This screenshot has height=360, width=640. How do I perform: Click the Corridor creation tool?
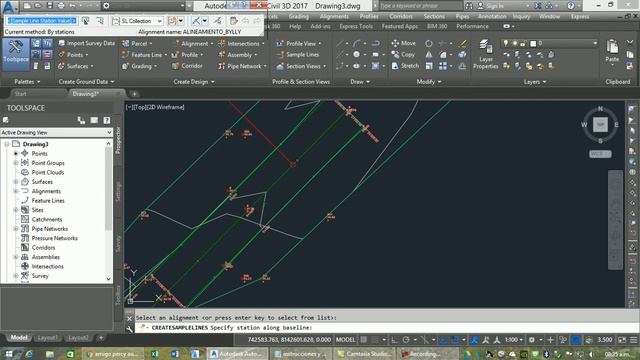pyautogui.click(x=187, y=66)
